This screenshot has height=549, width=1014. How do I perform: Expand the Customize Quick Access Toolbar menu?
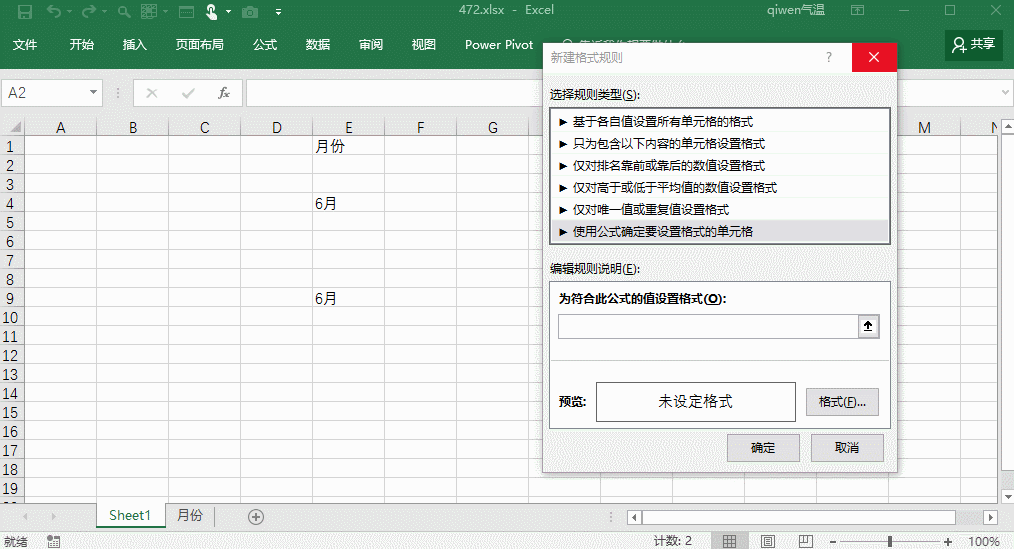click(278, 12)
